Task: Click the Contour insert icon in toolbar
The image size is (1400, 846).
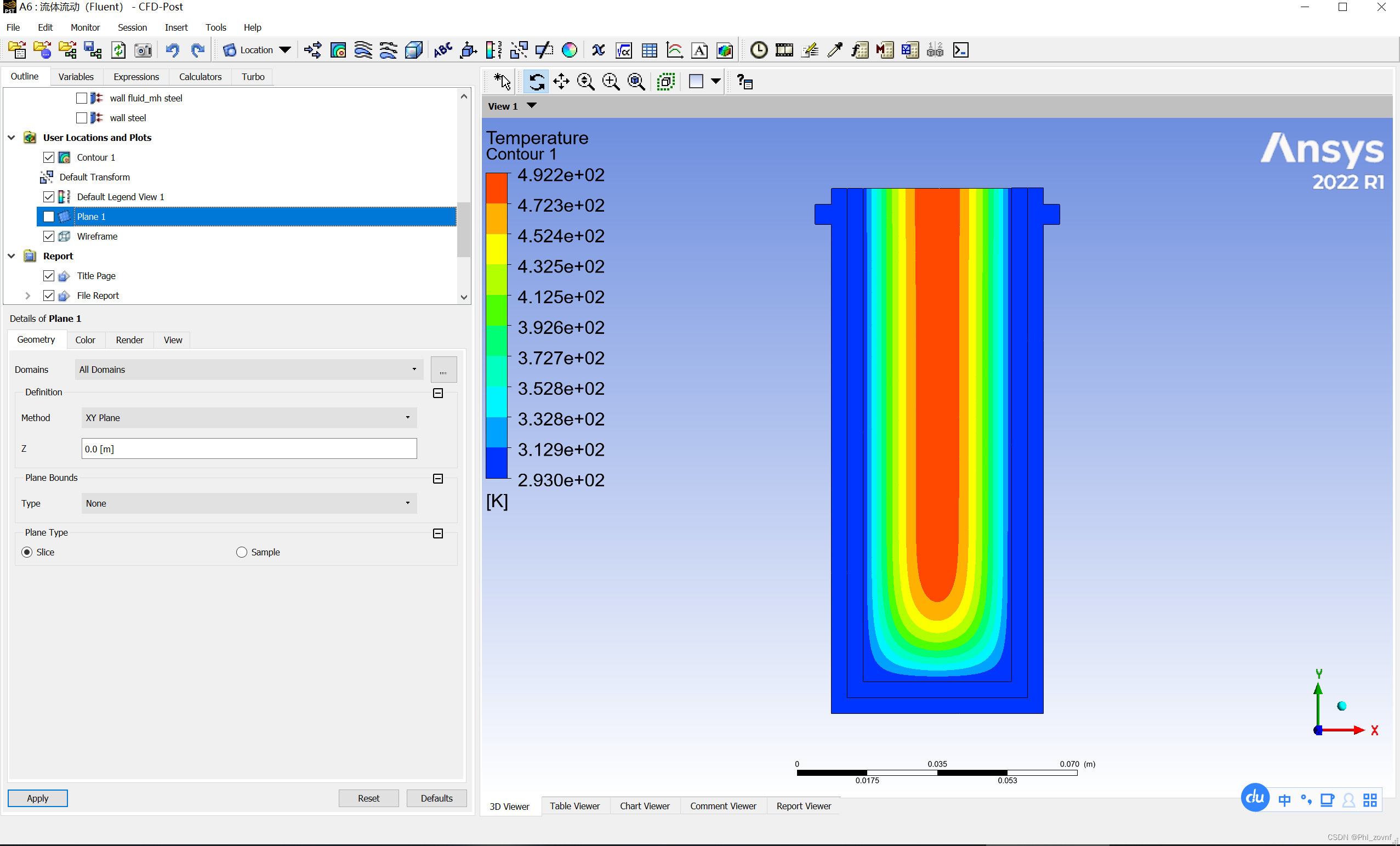Action: click(338, 50)
